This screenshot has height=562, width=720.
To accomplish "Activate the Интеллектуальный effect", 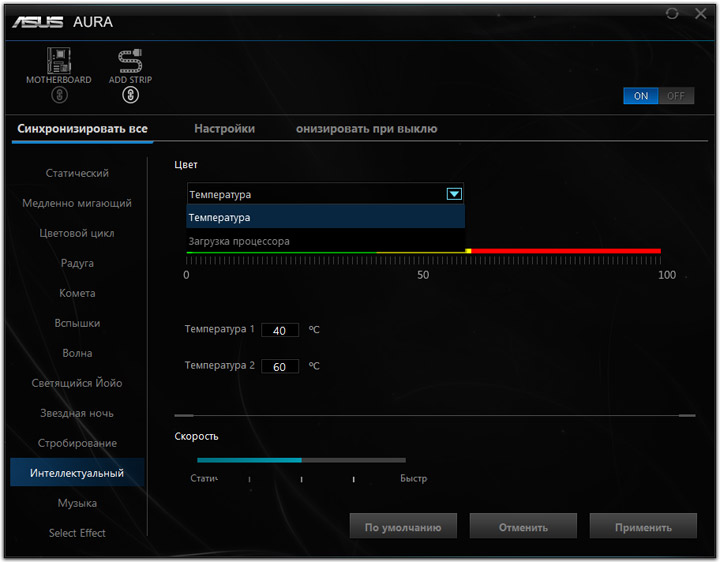I will pyautogui.click(x=77, y=472).
